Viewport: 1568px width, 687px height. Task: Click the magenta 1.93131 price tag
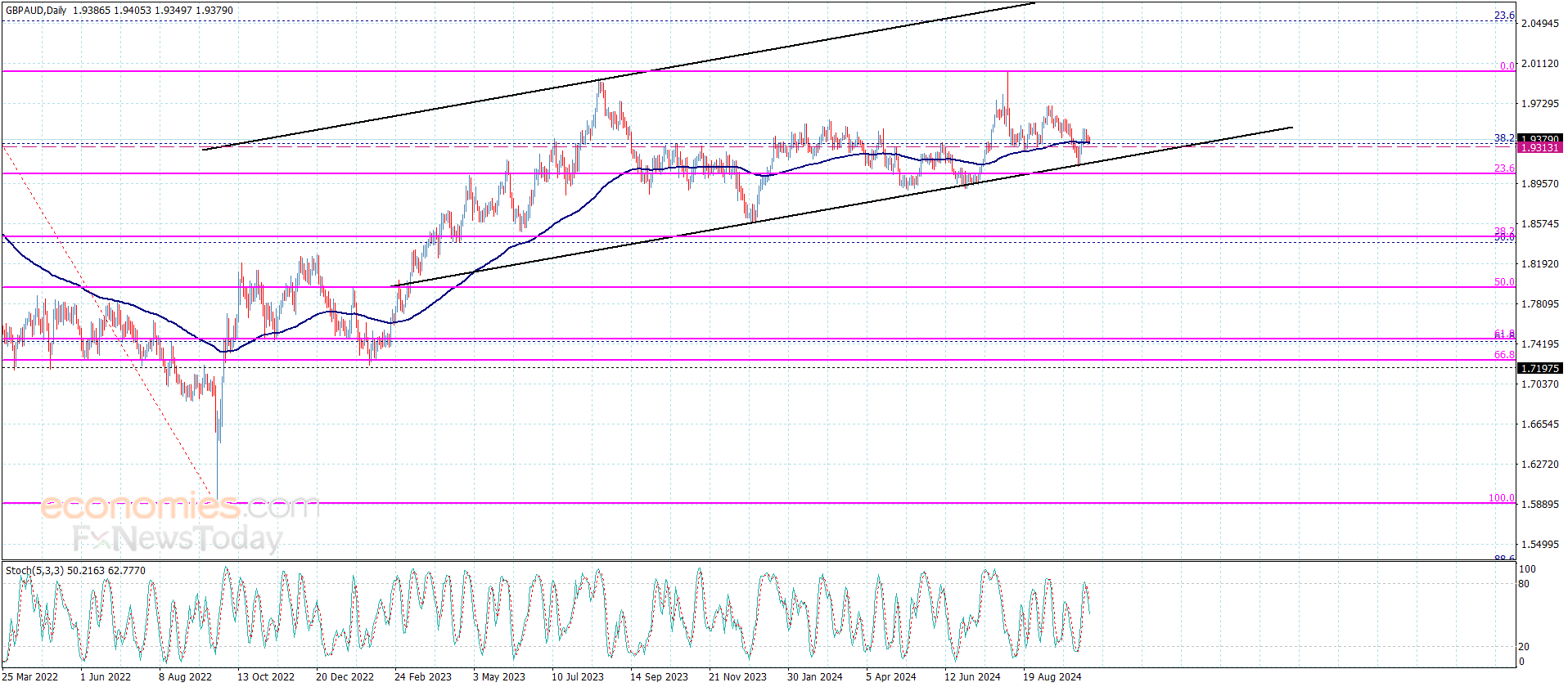tap(1540, 148)
